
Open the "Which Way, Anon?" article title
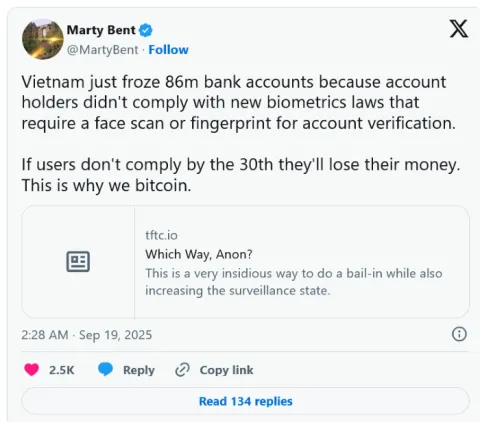pos(199,254)
